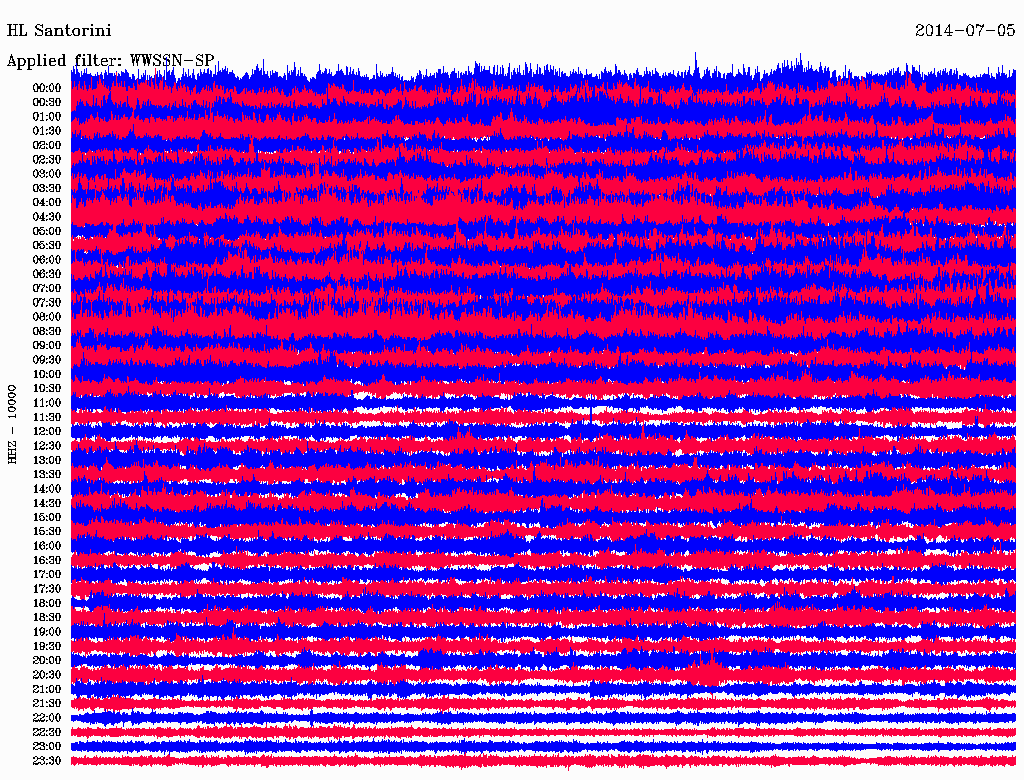Select the 15:00 time label

[47, 517]
